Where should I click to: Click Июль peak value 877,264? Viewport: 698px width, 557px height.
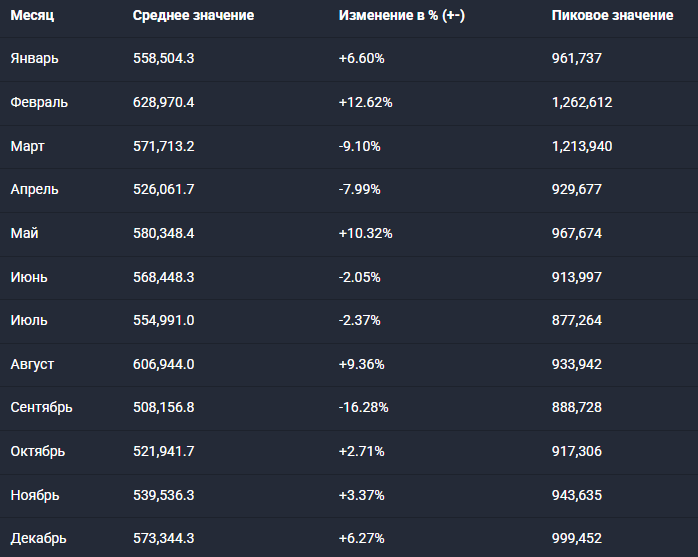pos(577,320)
